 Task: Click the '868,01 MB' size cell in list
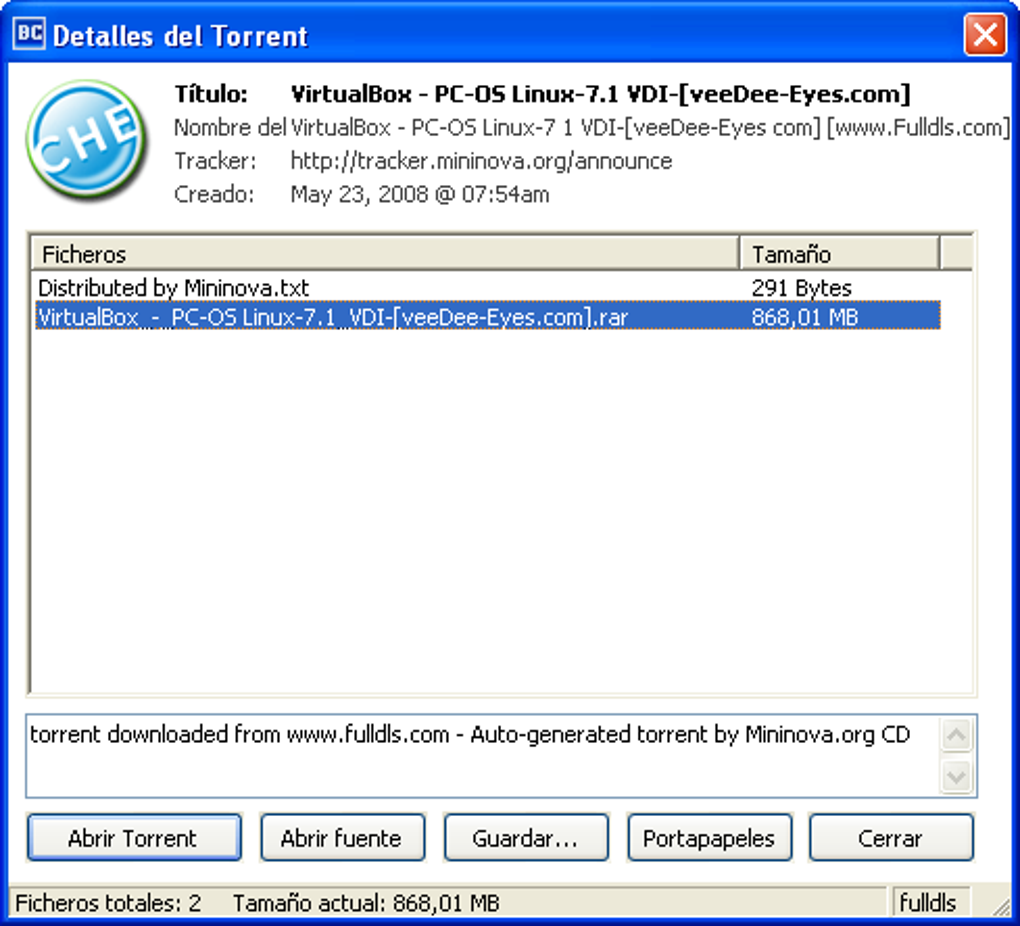[x=805, y=317]
